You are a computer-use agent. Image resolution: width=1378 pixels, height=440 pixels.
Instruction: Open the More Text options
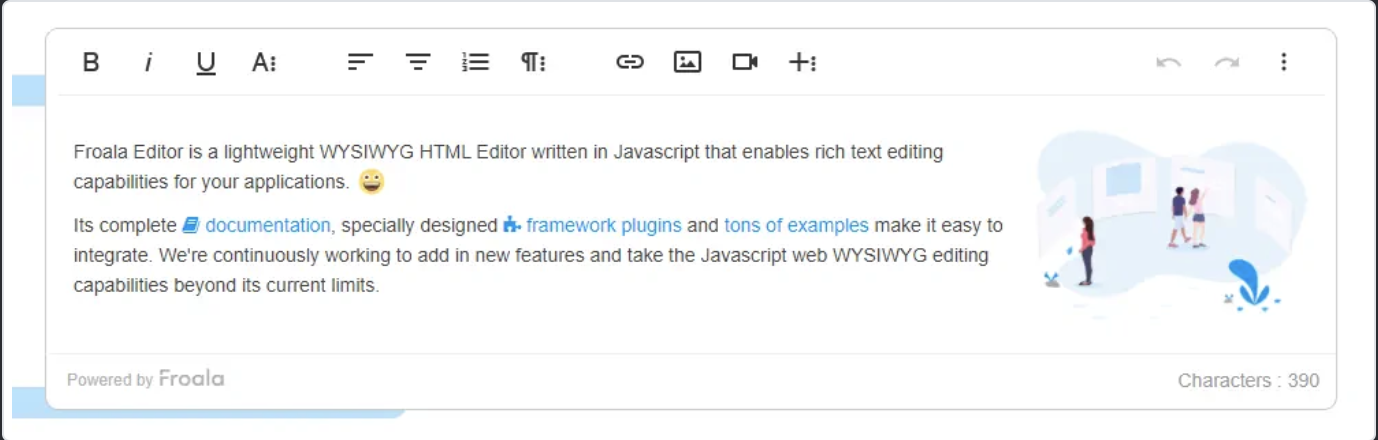pos(264,62)
